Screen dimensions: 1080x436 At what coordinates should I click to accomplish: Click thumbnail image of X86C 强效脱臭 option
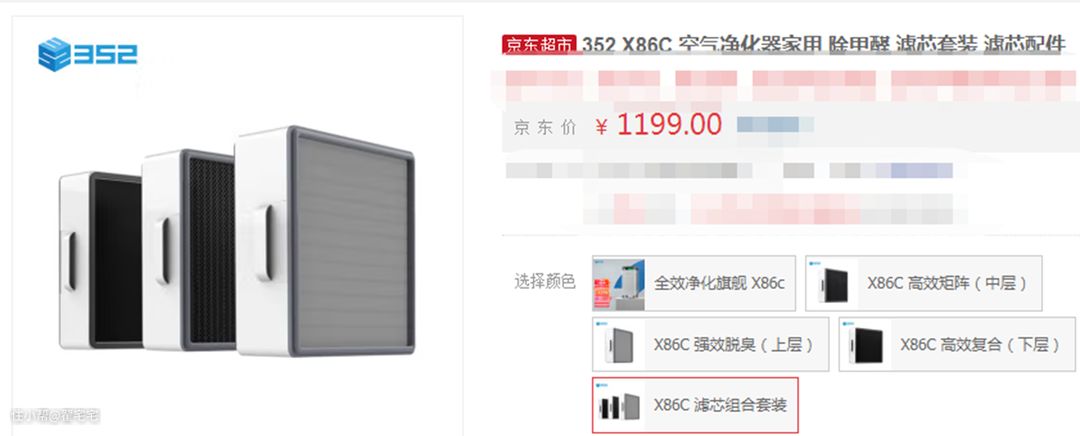tap(619, 344)
